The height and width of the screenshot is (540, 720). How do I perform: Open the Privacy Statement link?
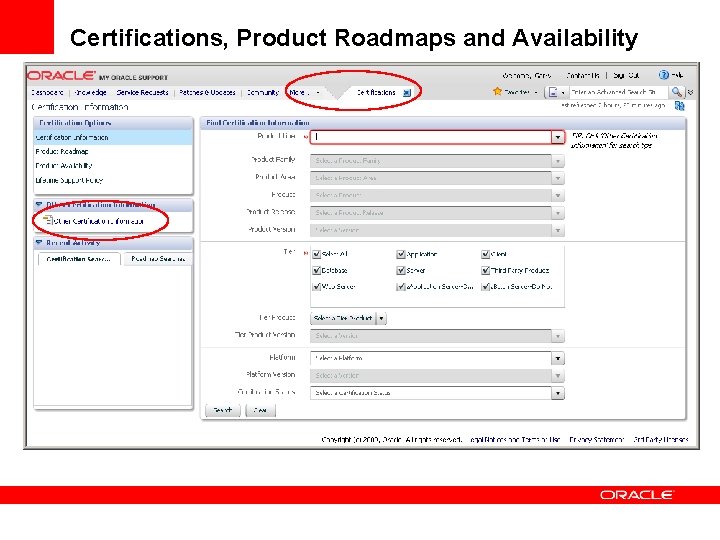tap(596, 439)
